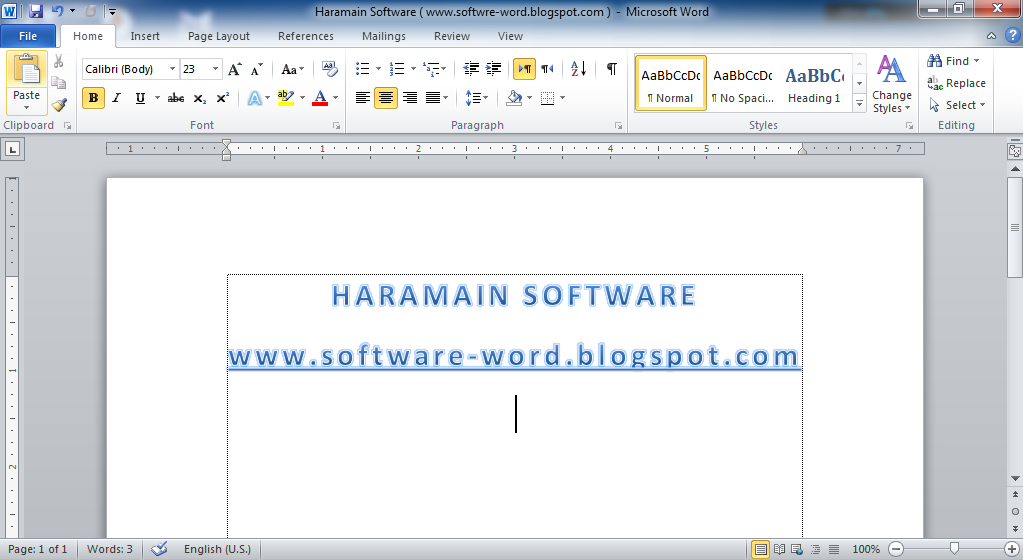Image resolution: width=1023 pixels, height=560 pixels.
Task: Open the Font dialog launcher
Action: pyautogui.click(x=337, y=125)
